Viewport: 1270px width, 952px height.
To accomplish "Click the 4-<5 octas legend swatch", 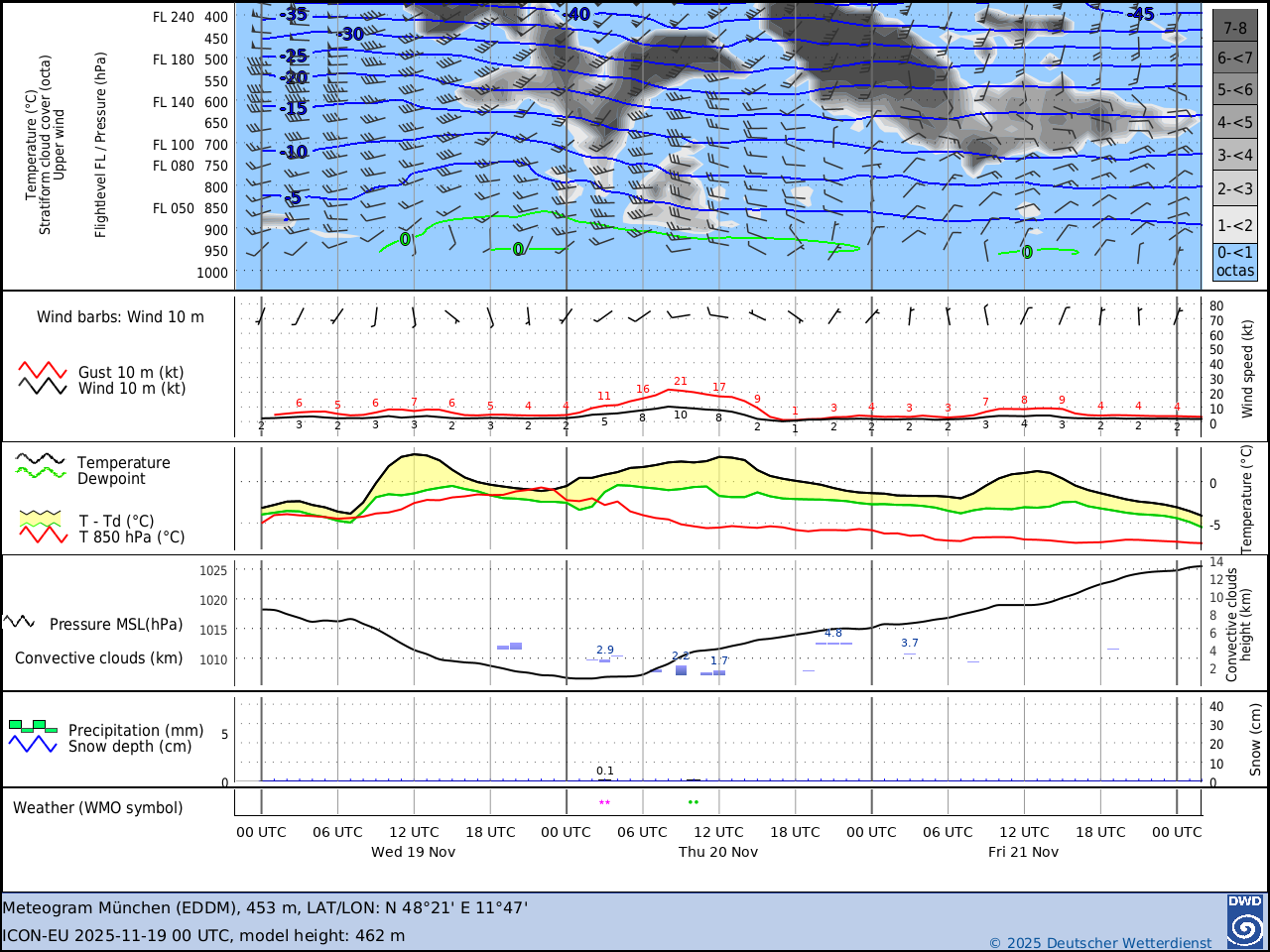I will tap(1235, 123).
